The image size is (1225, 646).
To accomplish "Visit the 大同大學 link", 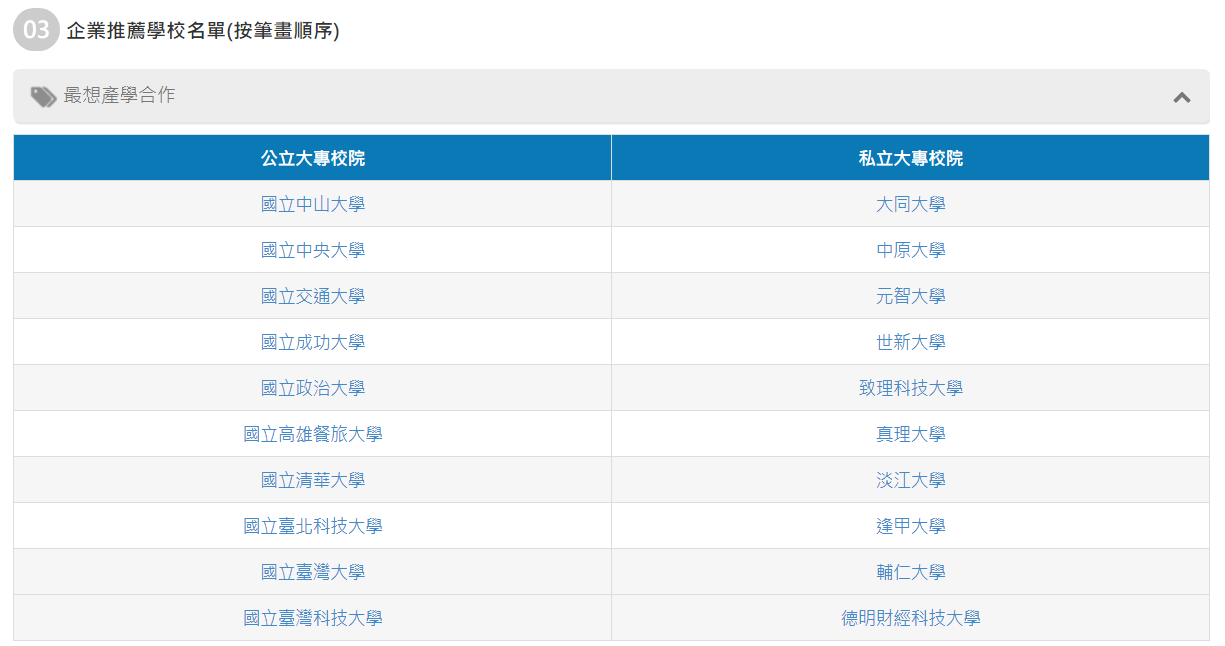I will coord(911,204).
